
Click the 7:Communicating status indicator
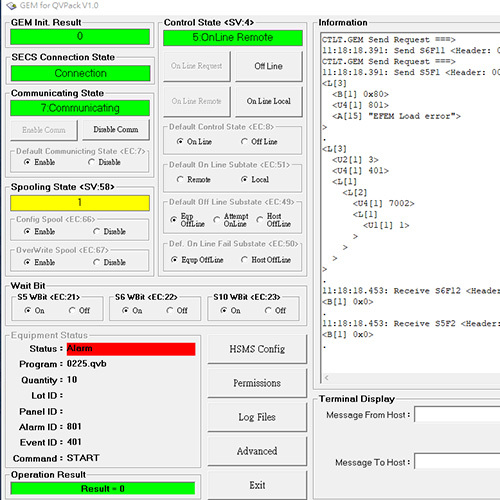click(80, 108)
